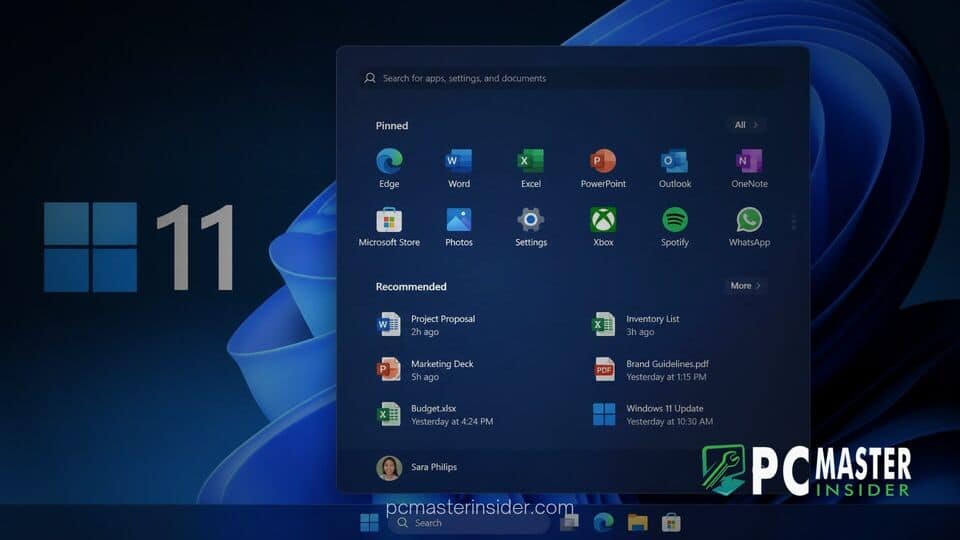The height and width of the screenshot is (540, 960).
Task: Open Edge from the taskbar
Action: (604, 522)
